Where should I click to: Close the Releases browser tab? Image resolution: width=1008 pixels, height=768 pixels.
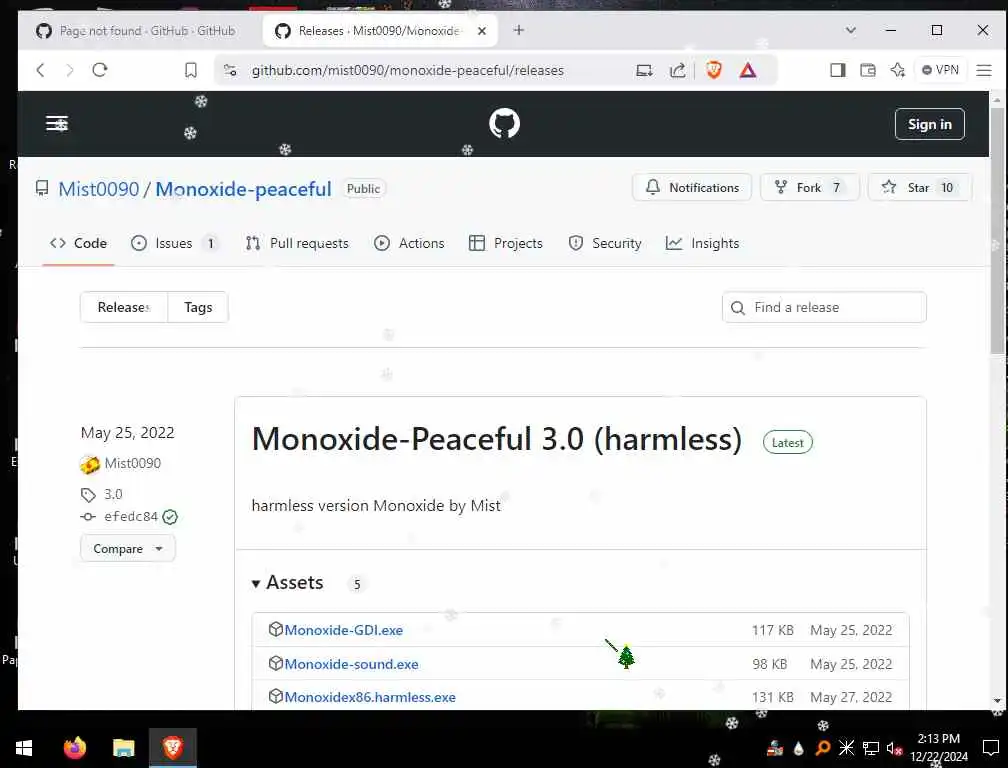(x=482, y=31)
